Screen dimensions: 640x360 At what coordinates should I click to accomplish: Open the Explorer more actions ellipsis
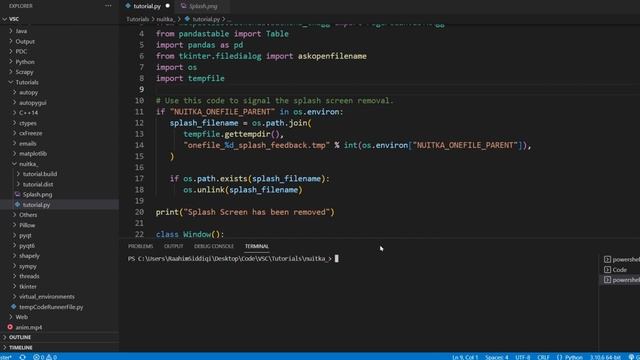(108, 6)
